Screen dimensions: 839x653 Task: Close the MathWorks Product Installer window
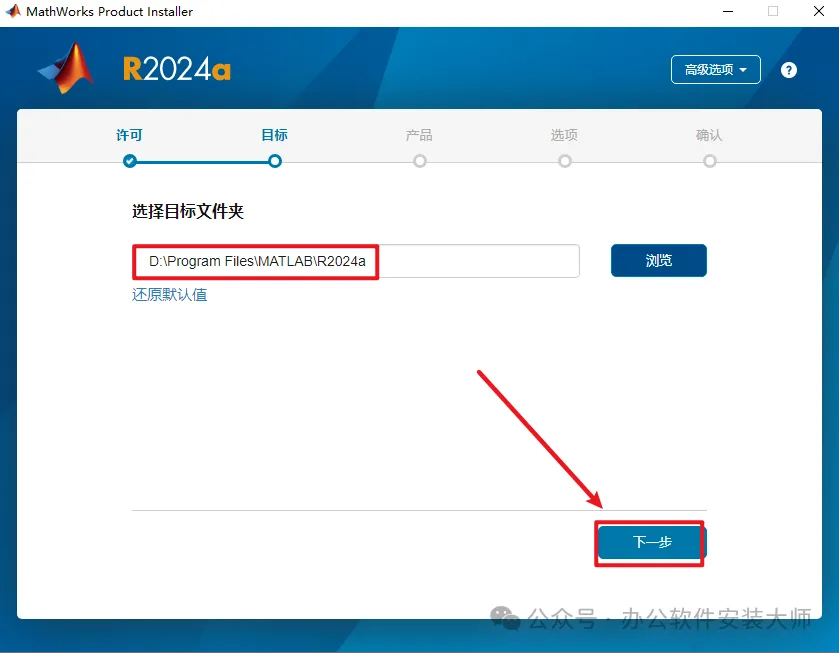819,11
